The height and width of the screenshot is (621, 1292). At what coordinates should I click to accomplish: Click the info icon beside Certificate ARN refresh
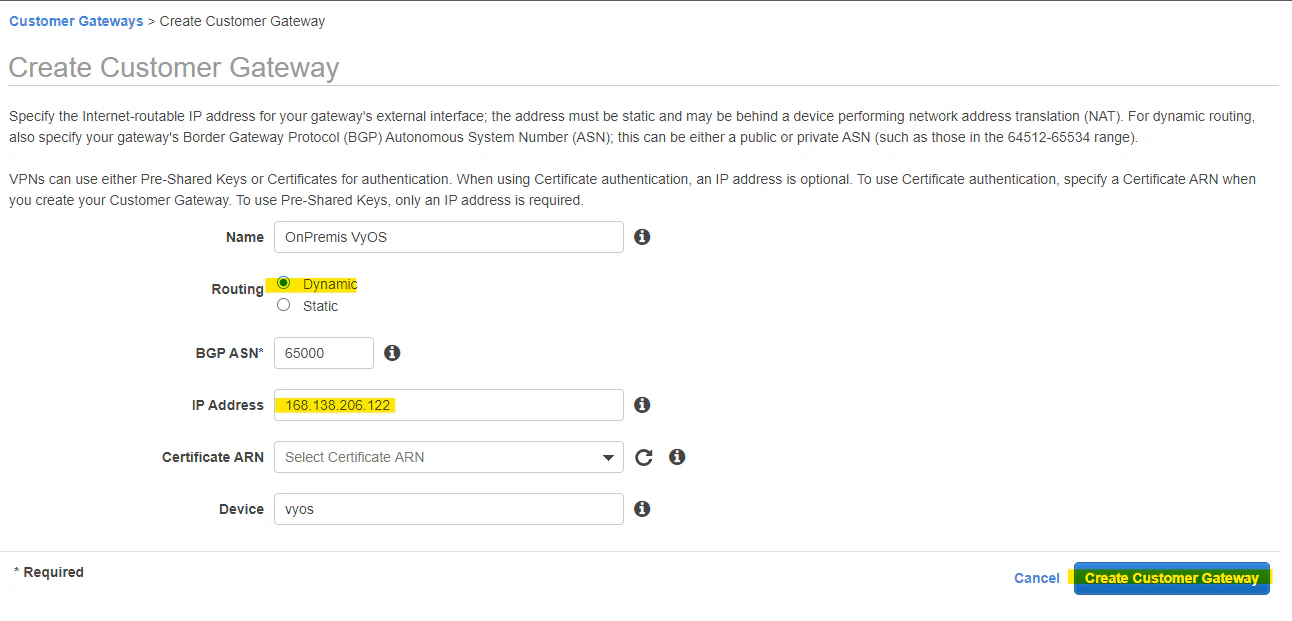677,457
